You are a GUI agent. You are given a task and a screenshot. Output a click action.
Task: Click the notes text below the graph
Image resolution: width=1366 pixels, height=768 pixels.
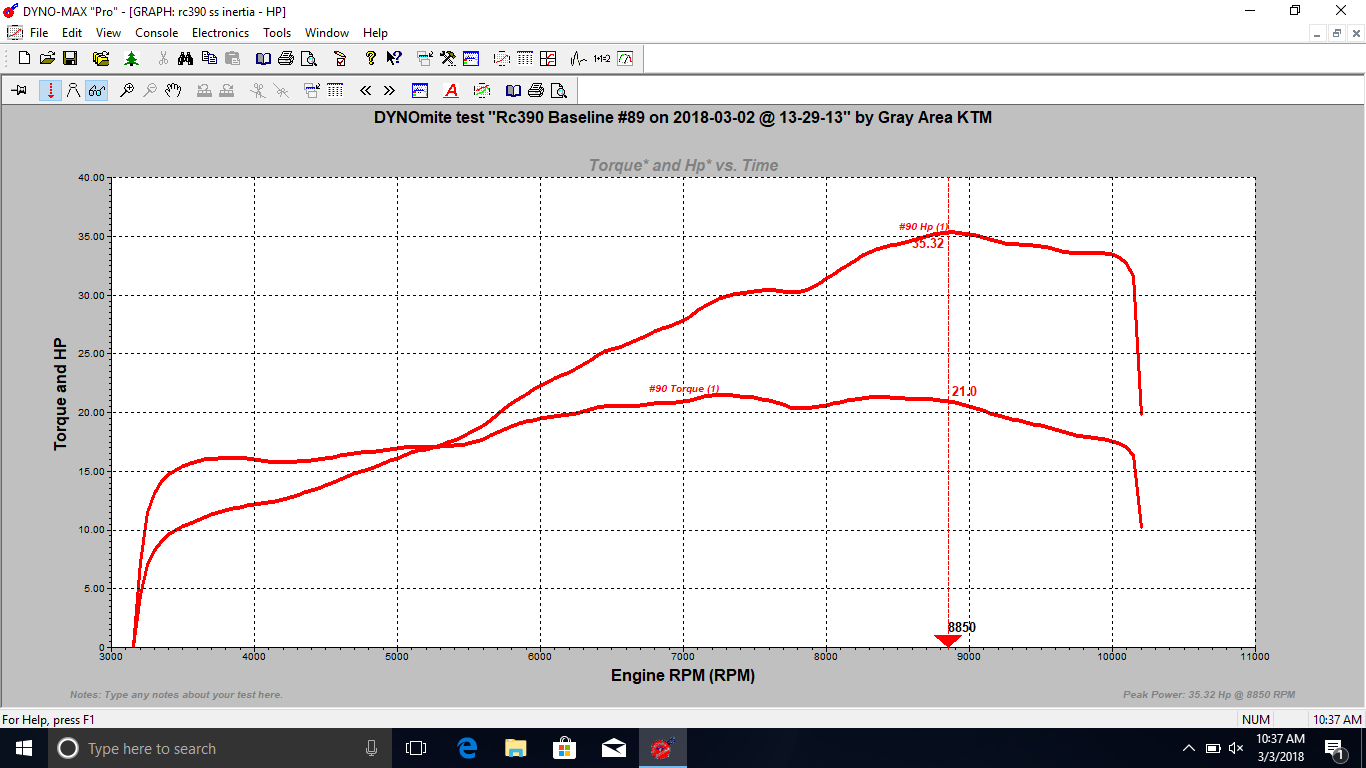(176, 695)
